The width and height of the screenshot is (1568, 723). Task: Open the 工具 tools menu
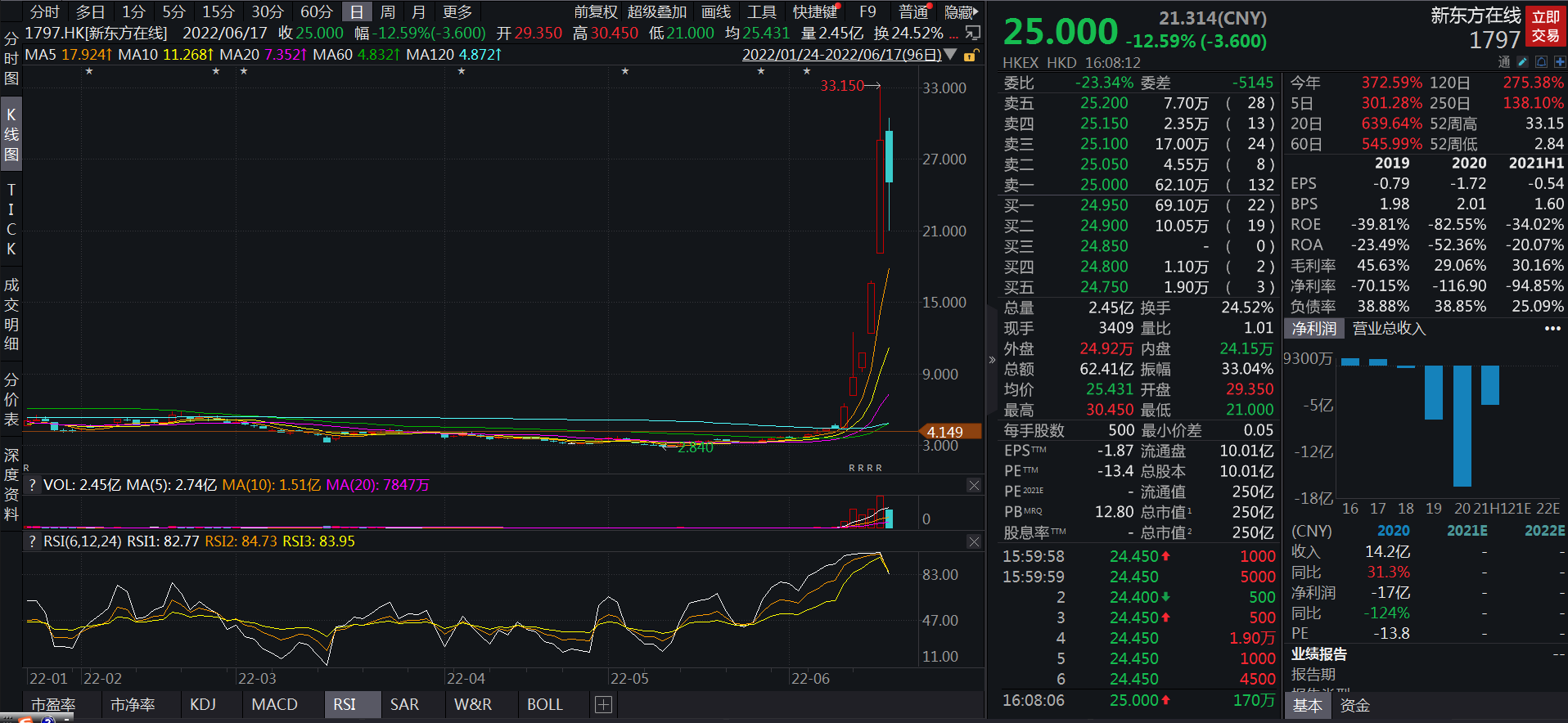point(762,11)
